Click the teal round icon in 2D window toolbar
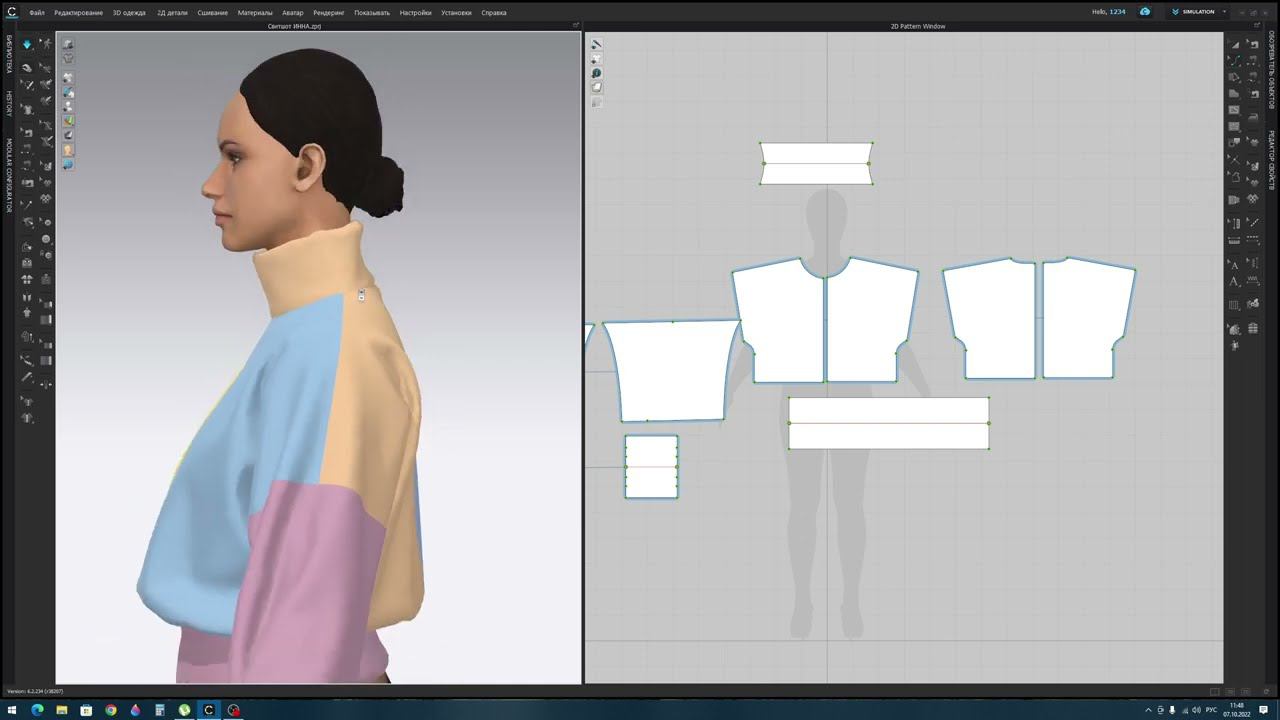 tap(596, 73)
